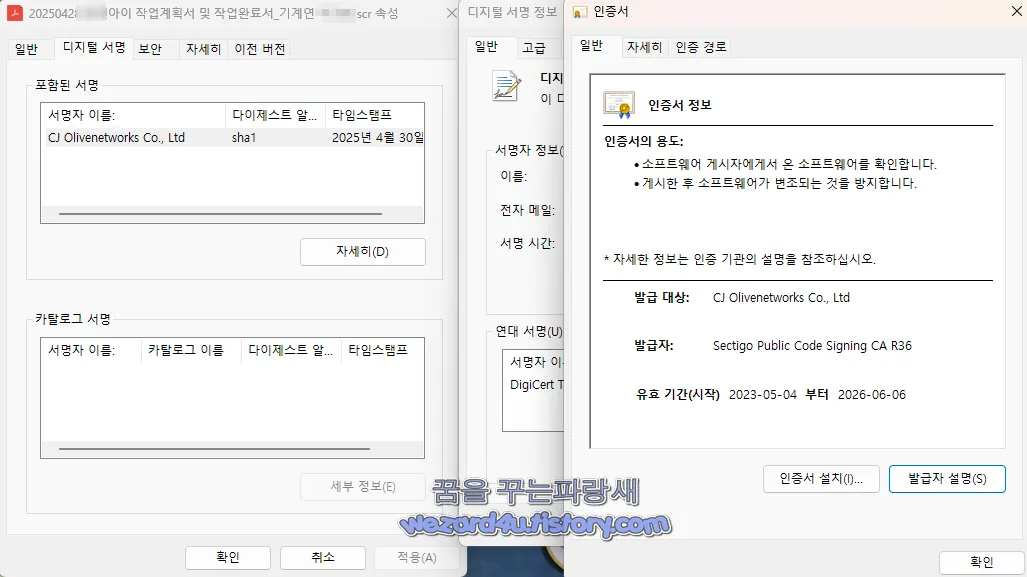Image resolution: width=1027 pixels, height=577 pixels.
Task: Switch to the 이전 버전 tab
Action: 259,49
